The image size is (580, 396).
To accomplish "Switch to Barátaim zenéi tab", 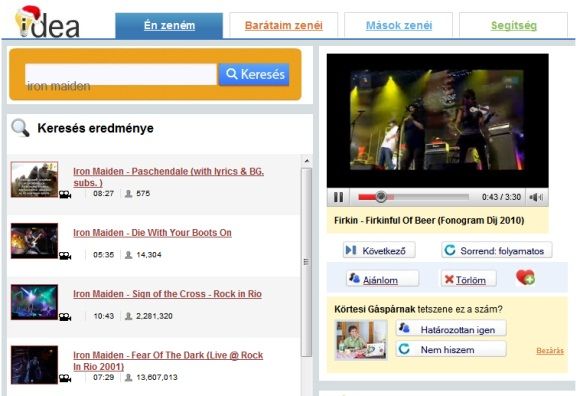I will coord(284,26).
